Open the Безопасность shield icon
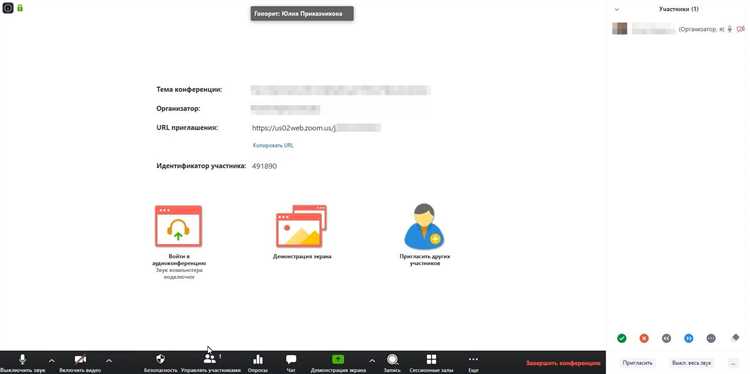 point(161,359)
